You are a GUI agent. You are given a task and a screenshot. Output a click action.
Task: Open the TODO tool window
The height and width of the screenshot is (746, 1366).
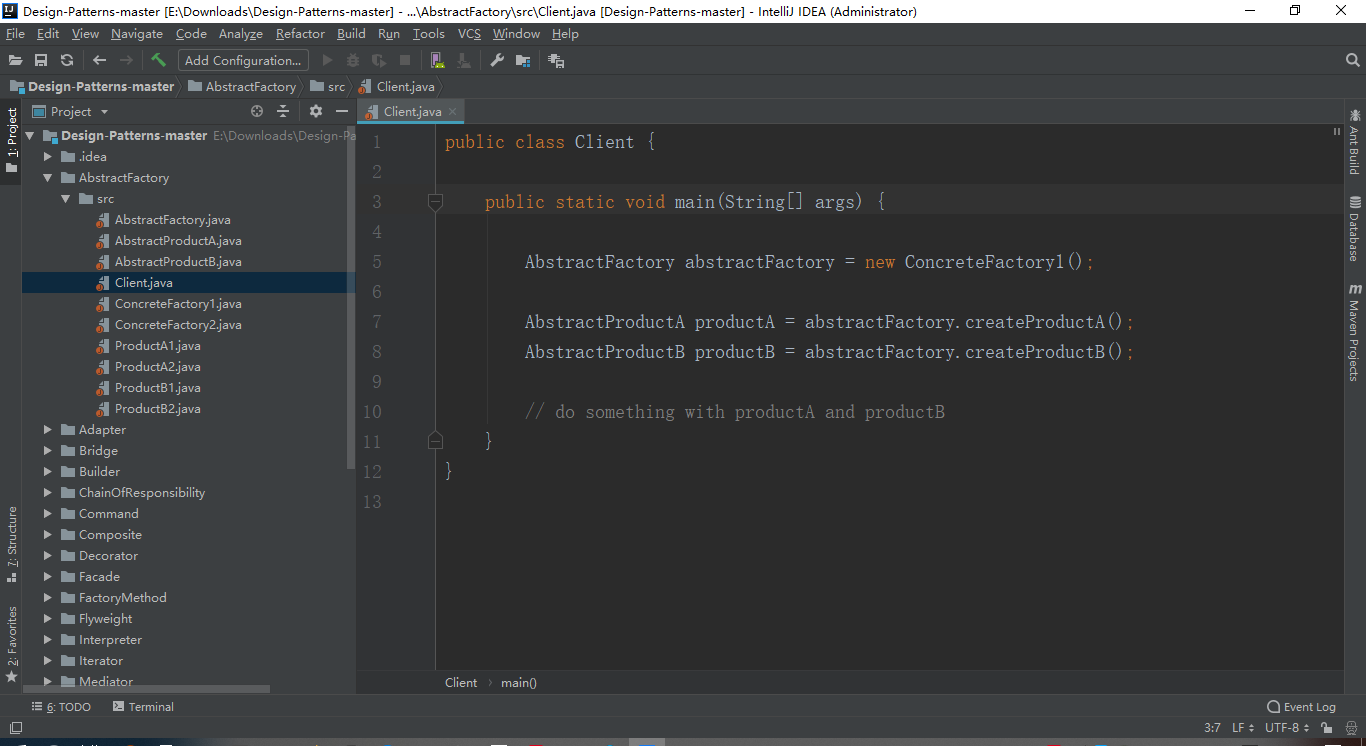pyautogui.click(x=61, y=707)
